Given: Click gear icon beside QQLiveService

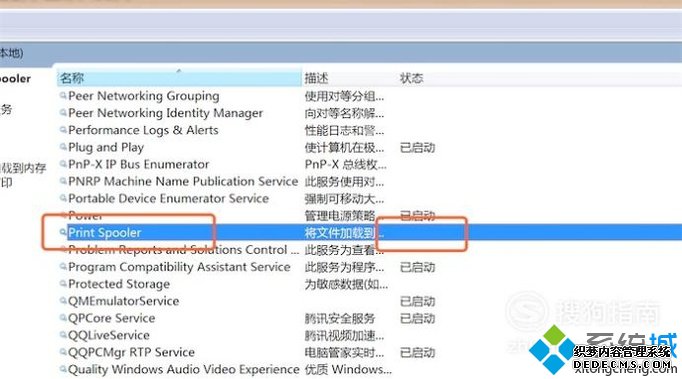Looking at the screenshot, I should pos(63,335).
